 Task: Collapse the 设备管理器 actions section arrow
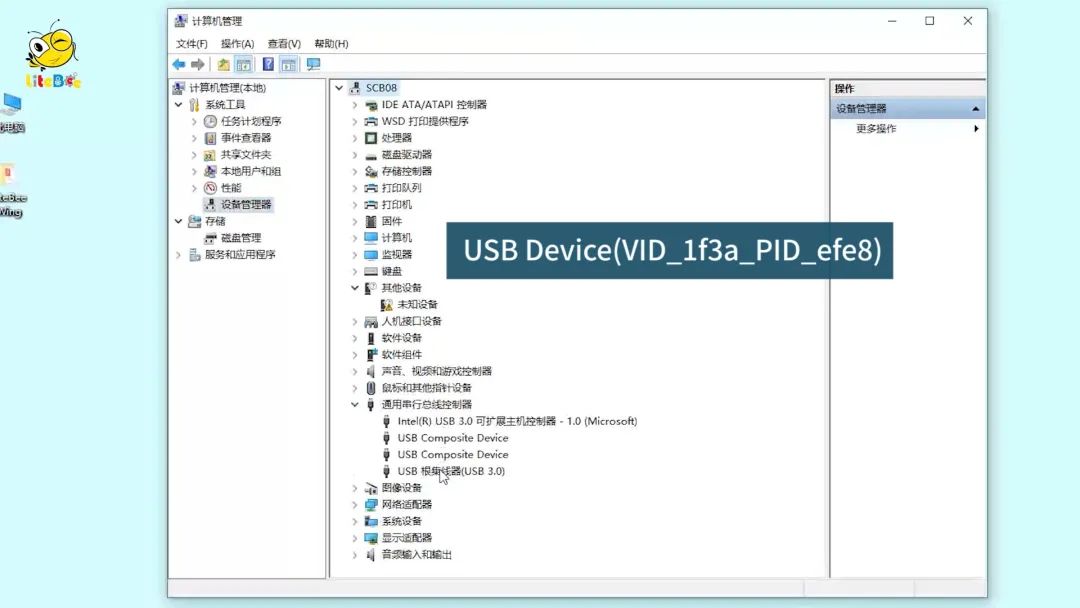coord(975,109)
